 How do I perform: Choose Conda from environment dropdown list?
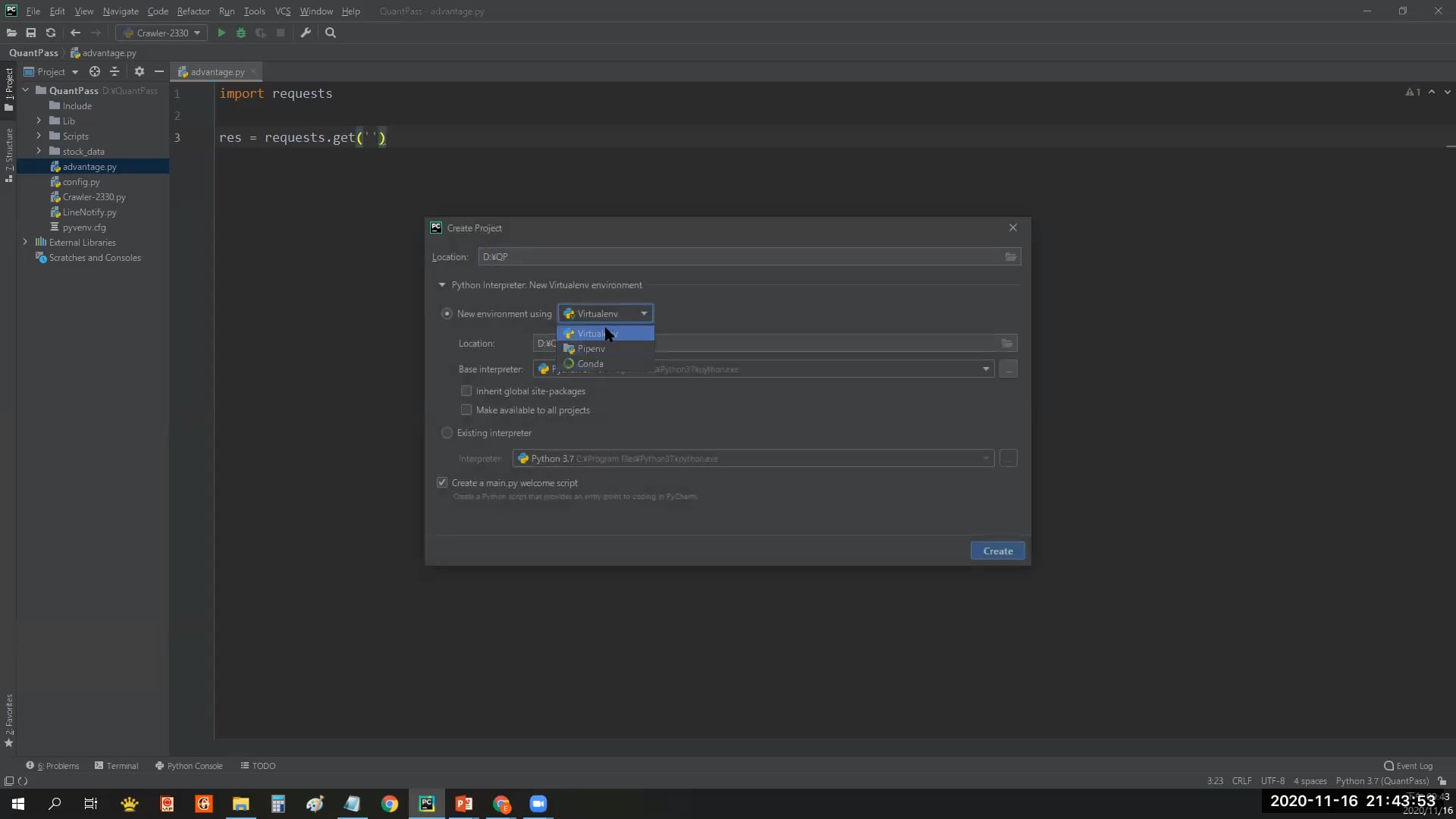[x=590, y=364]
